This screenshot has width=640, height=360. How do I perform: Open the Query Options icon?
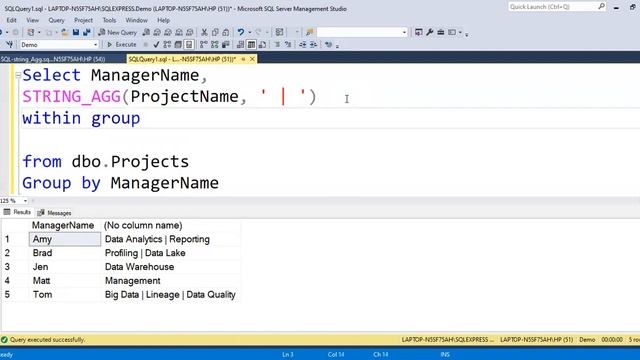[x=178, y=44]
